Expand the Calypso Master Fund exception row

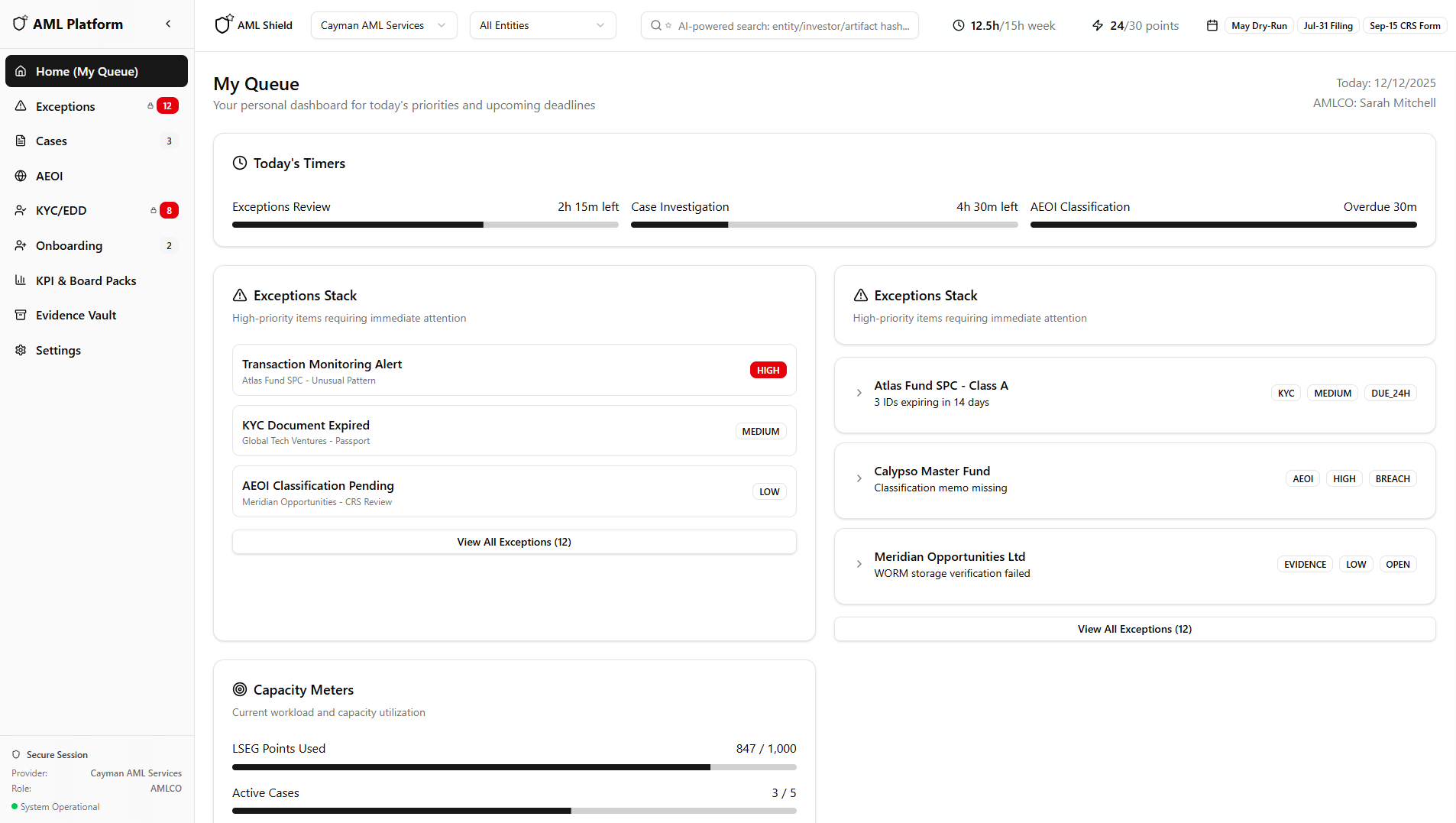(x=859, y=479)
